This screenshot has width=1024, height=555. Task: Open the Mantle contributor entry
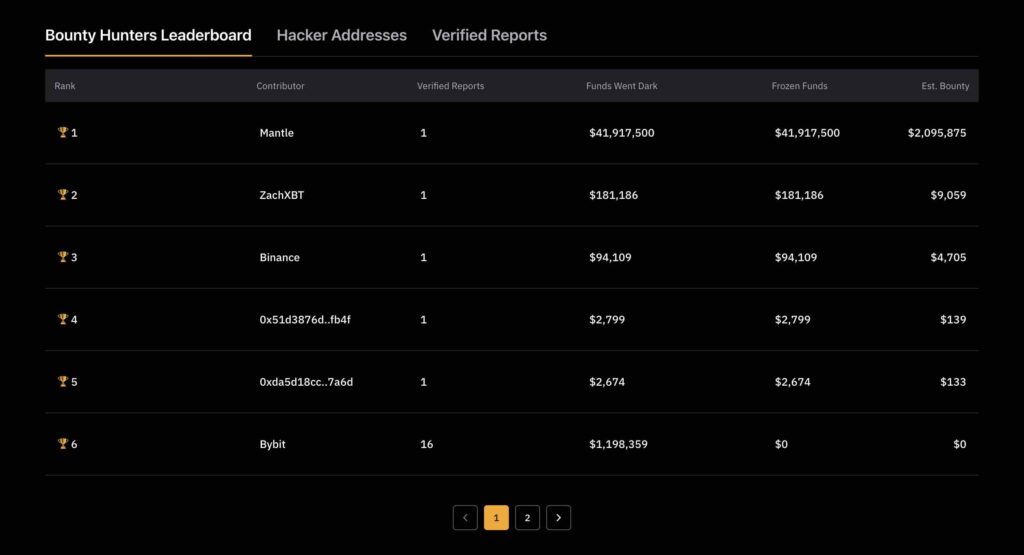point(276,133)
